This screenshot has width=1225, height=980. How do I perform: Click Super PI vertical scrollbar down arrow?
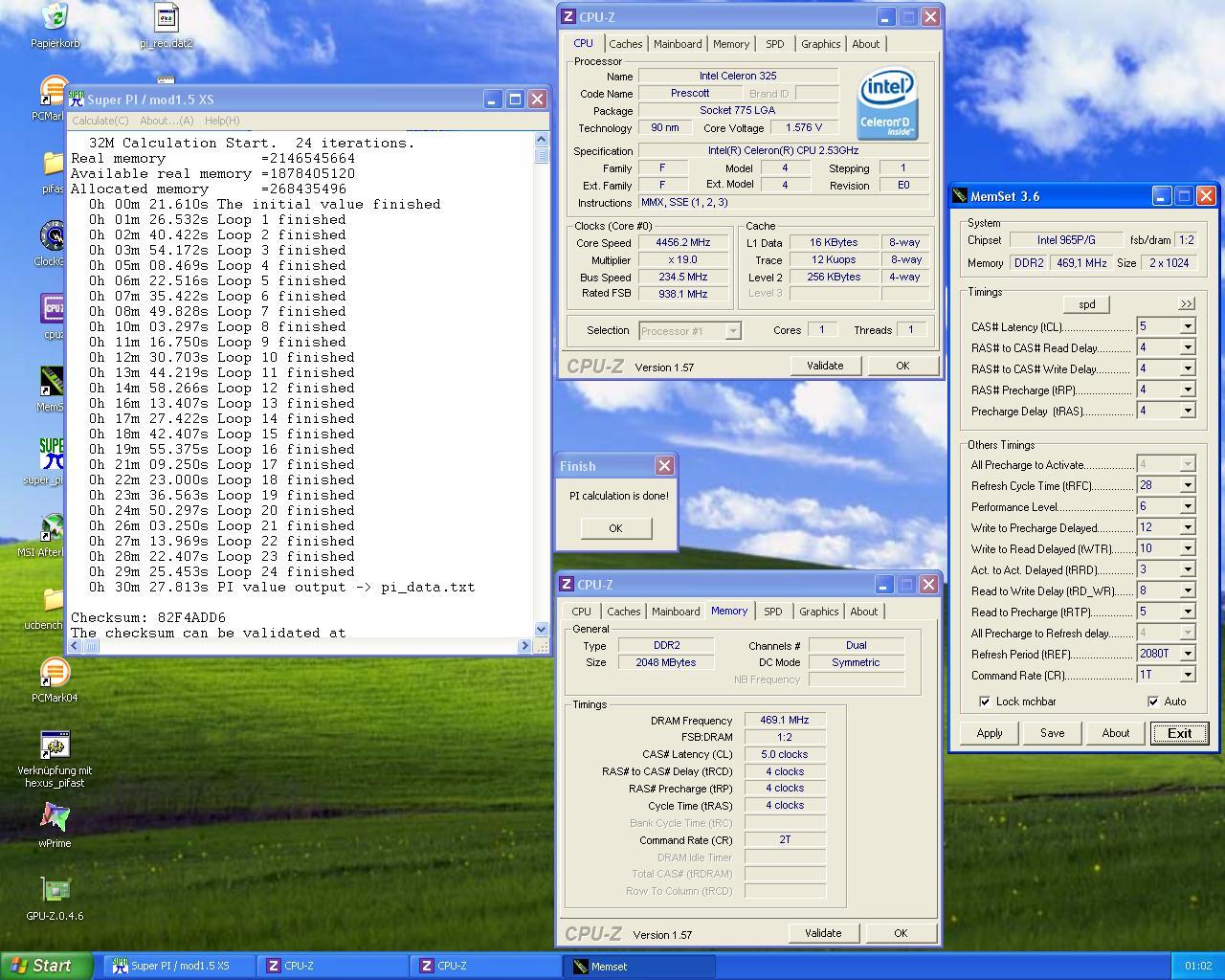(542, 629)
